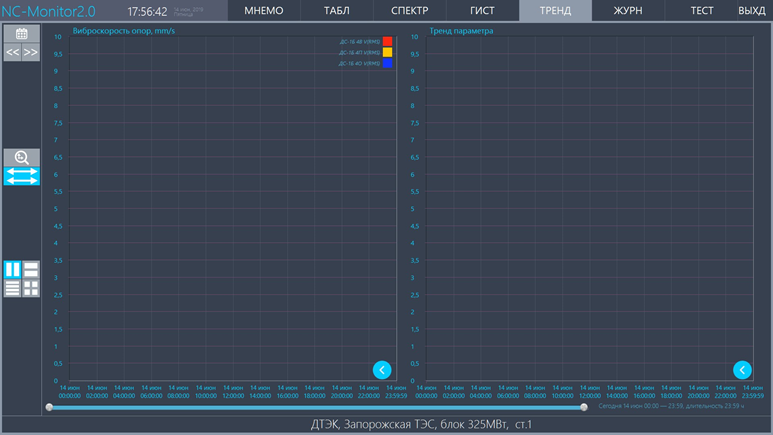This screenshot has width=773, height=435.
Task: Click the blue legend color swatch
Action: 387,63
